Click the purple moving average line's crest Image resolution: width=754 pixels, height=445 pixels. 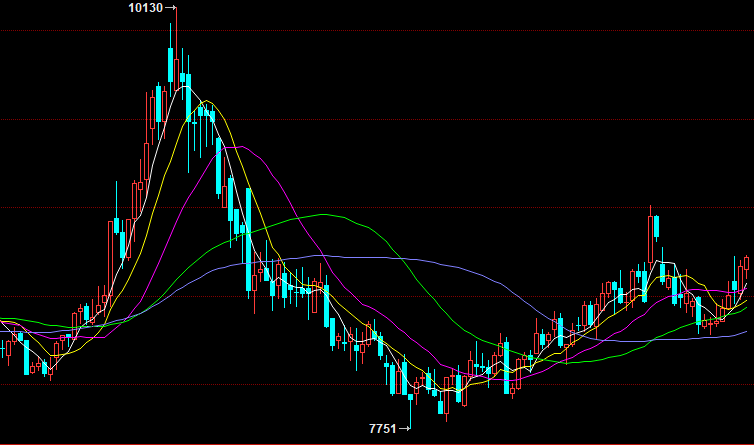click(320, 256)
